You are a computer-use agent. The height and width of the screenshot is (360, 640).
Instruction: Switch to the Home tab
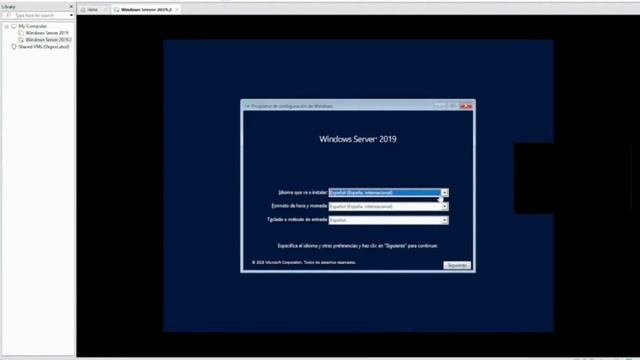tap(93, 9)
